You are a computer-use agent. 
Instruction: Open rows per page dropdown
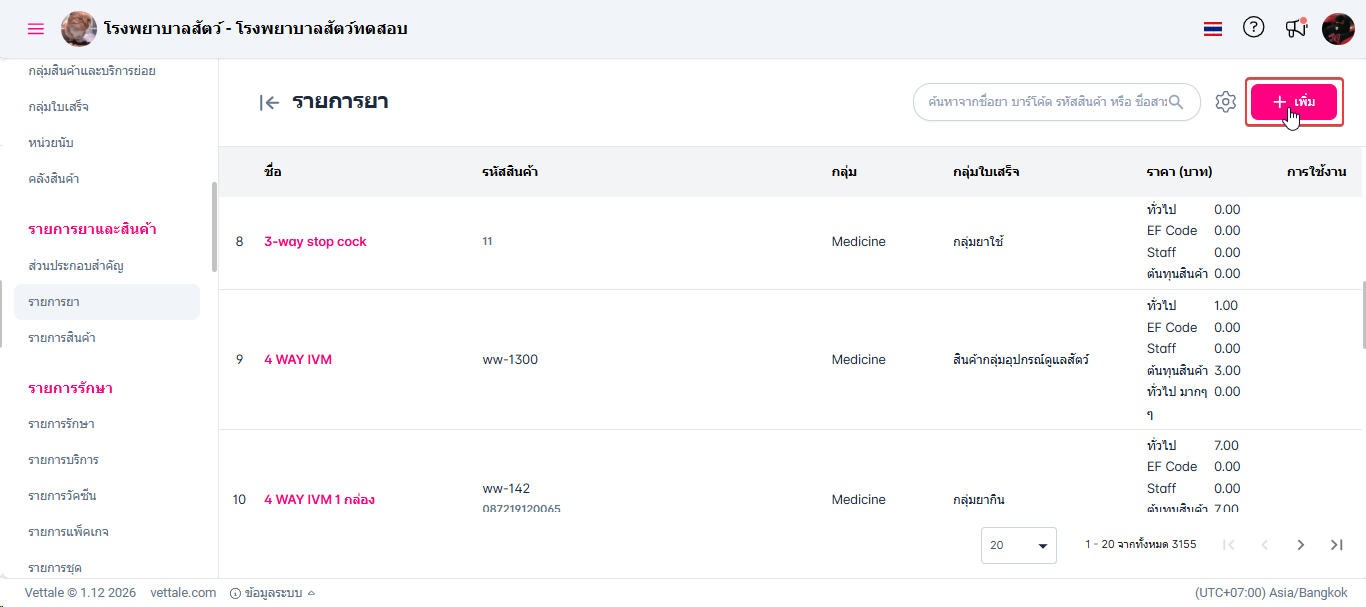point(1018,545)
